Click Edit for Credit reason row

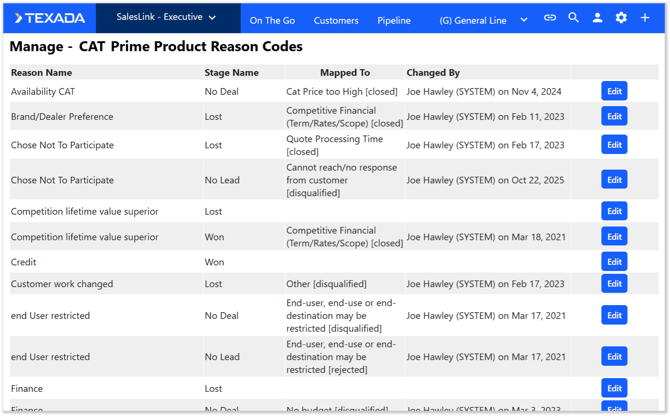614,262
